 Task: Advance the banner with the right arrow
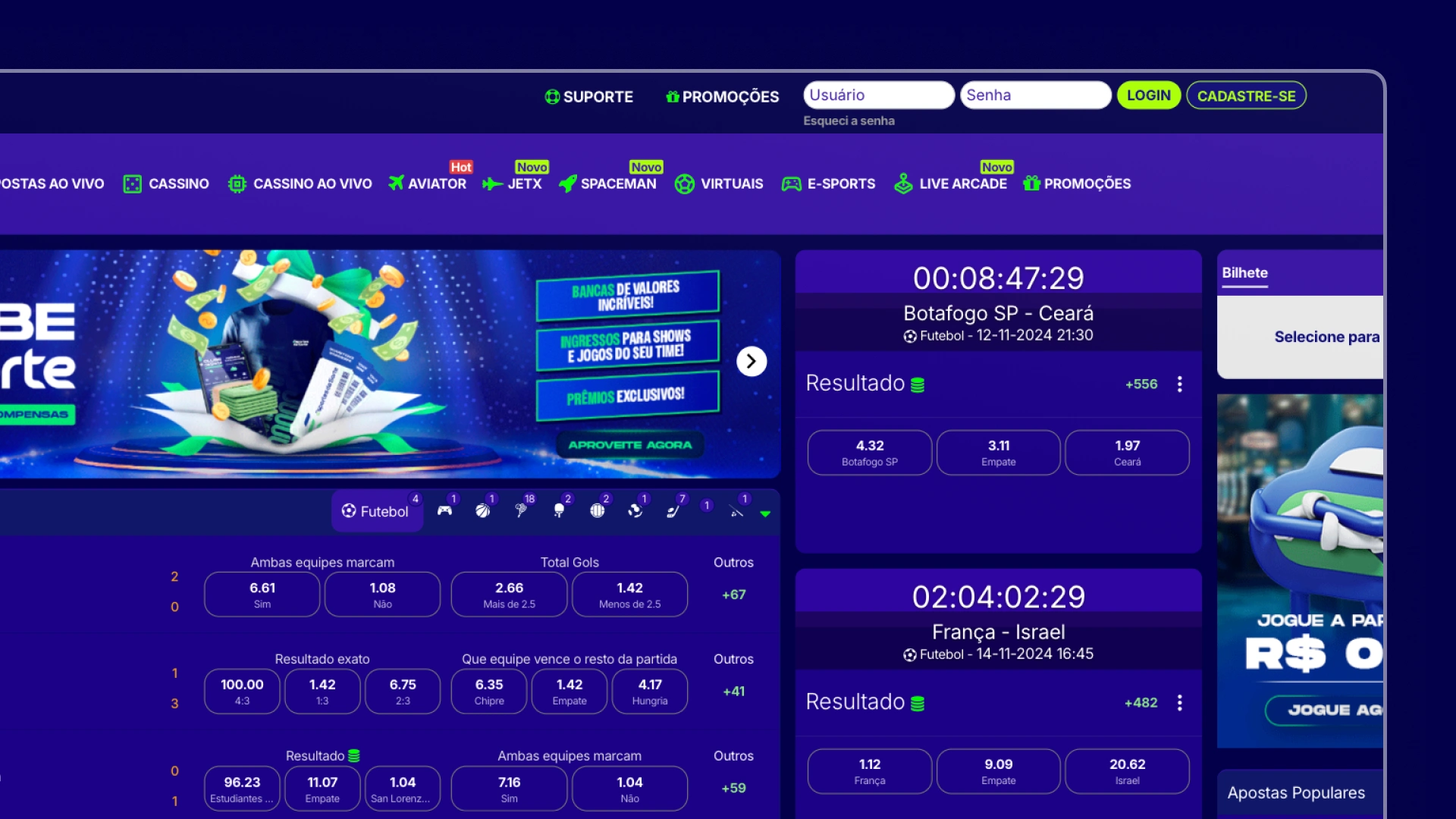point(752,362)
